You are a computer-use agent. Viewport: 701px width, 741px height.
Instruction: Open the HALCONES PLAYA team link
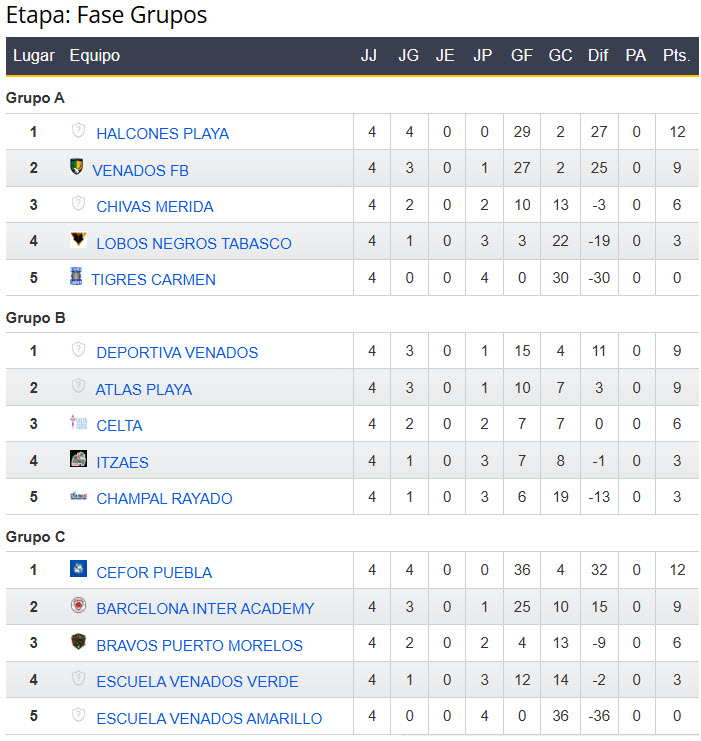tap(162, 134)
